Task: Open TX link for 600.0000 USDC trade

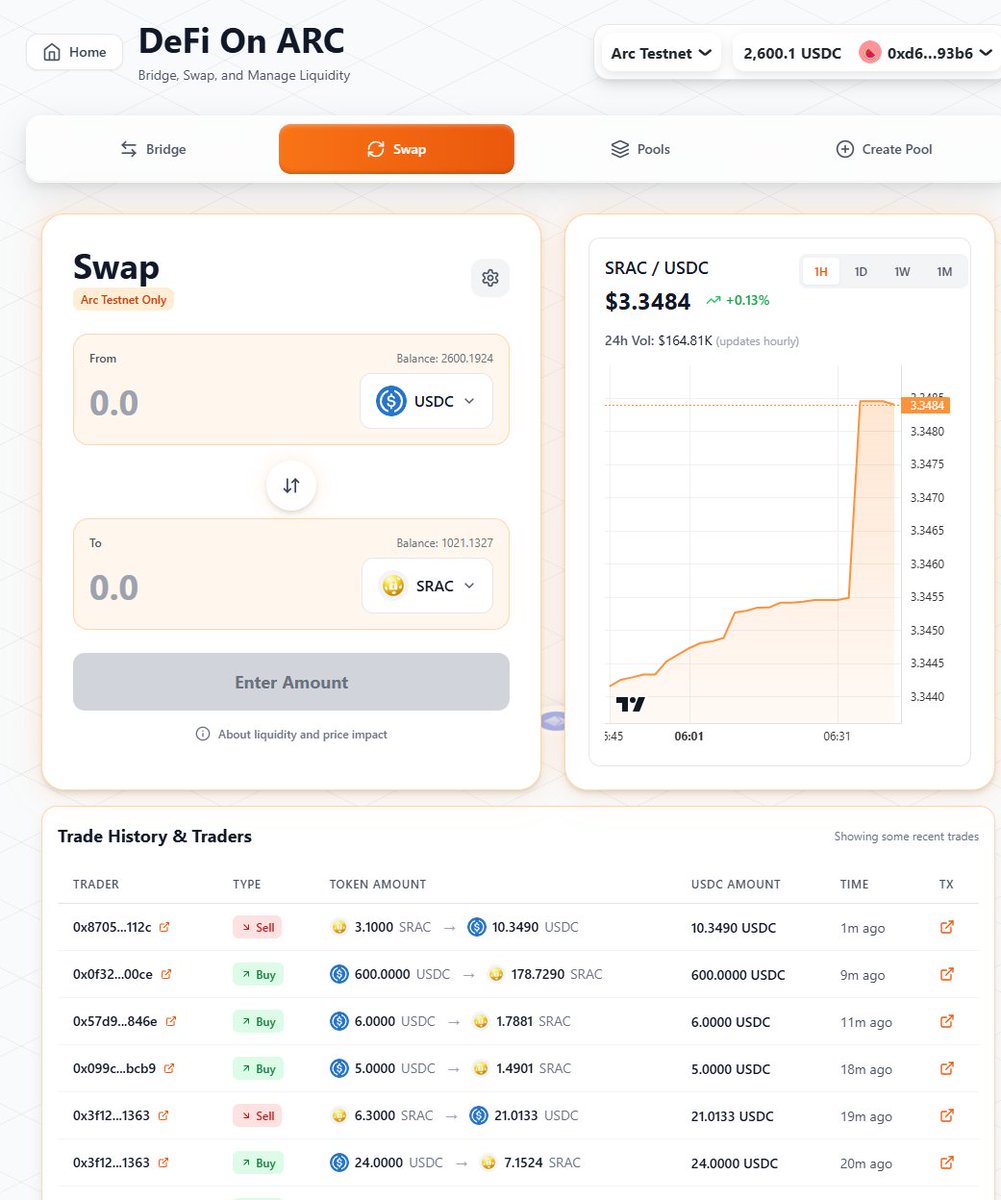Action: [947, 974]
